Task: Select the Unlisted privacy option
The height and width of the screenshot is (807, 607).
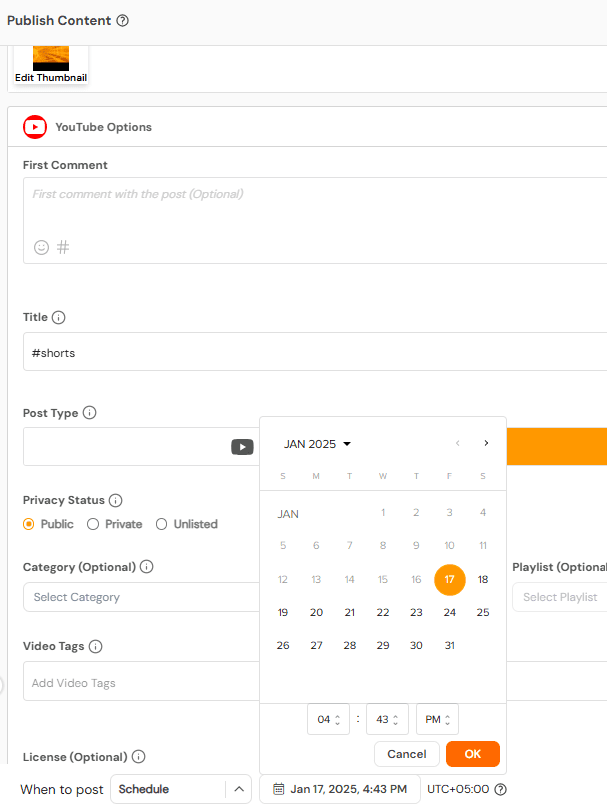Action: (162, 524)
